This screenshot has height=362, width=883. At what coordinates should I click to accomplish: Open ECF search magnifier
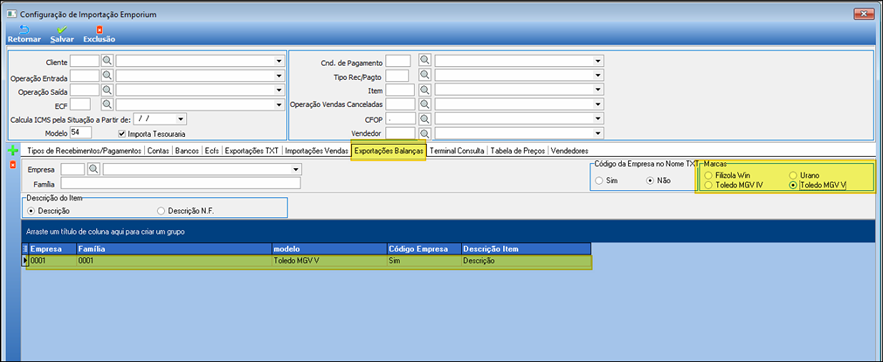[x=107, y=104]
